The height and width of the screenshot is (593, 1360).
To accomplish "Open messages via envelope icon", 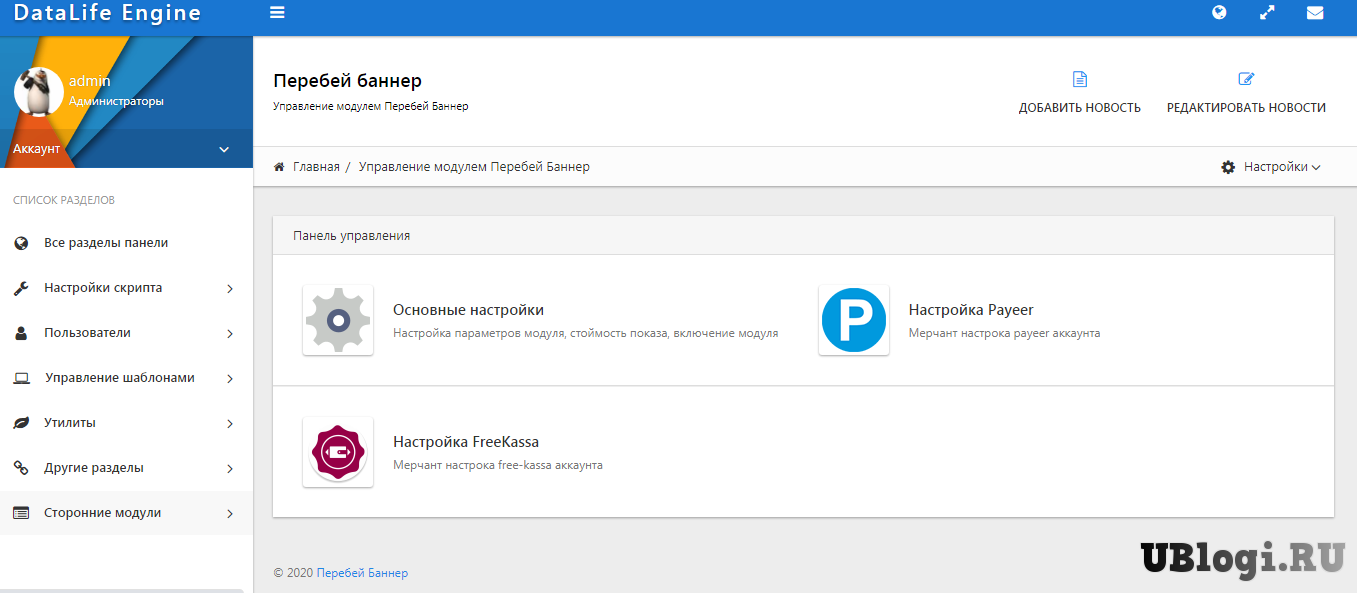I will 1315,13.
